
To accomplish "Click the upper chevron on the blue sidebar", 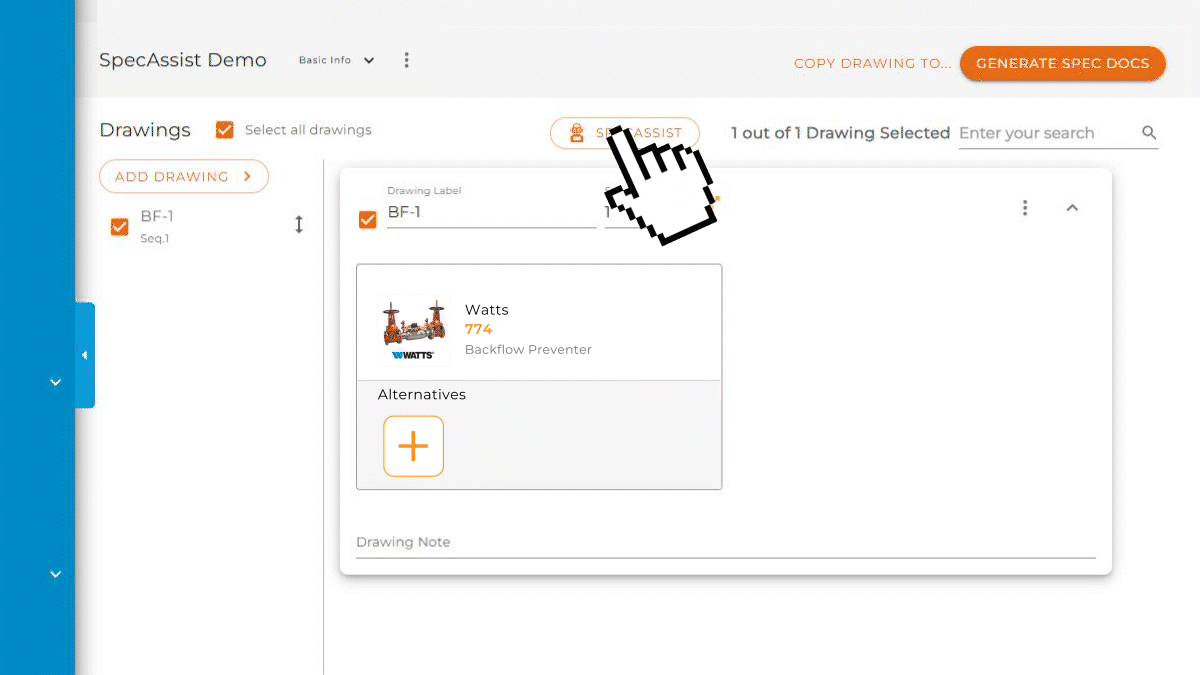I will tap(55, 382).
